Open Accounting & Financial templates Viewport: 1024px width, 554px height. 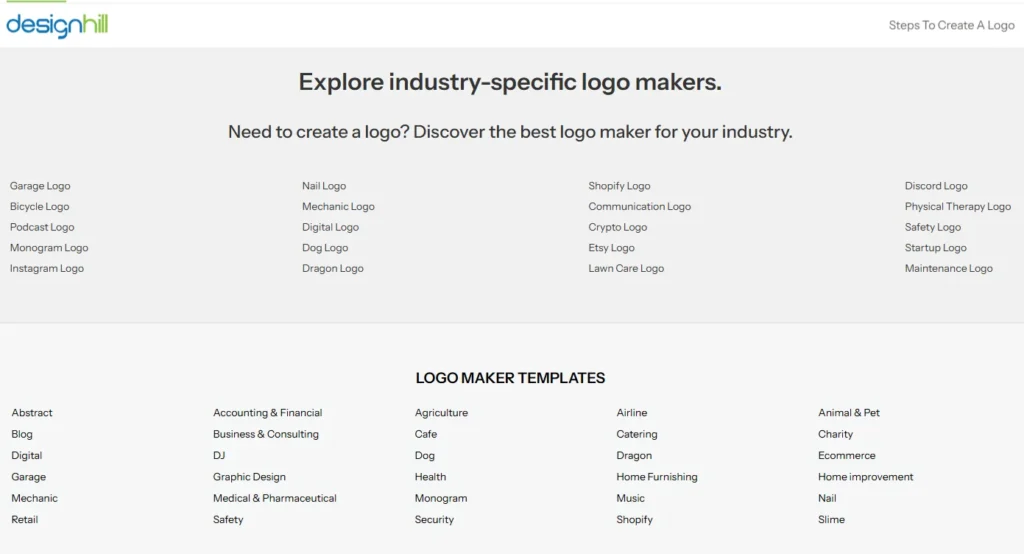pos(268,413)
